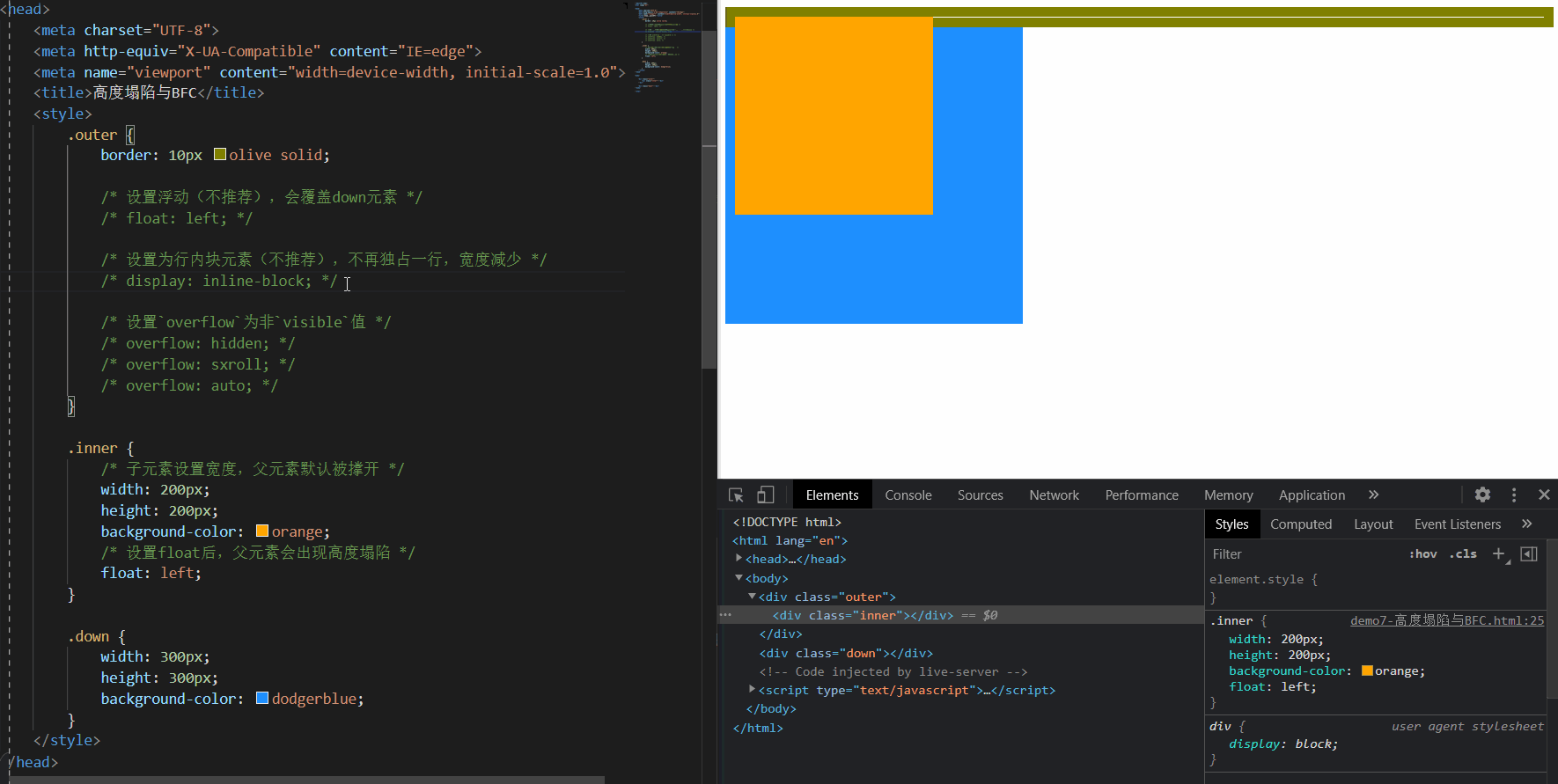Select the div class down DOM node
Viewport: 1558px width, 784px height.
pyautogui.click(x=846, y=653)
